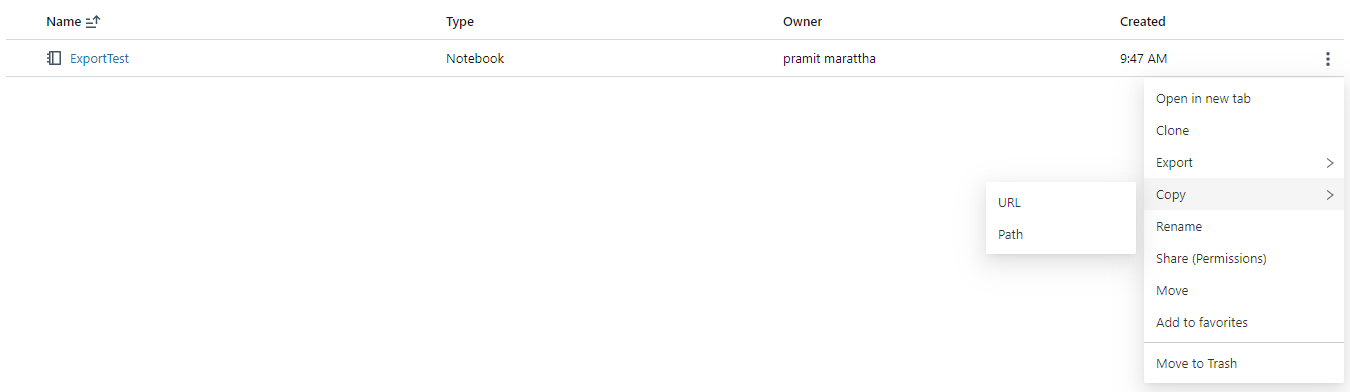Expand the Copy submenu chevron
The image size is (1350, 392).
tap(1329, 194)
